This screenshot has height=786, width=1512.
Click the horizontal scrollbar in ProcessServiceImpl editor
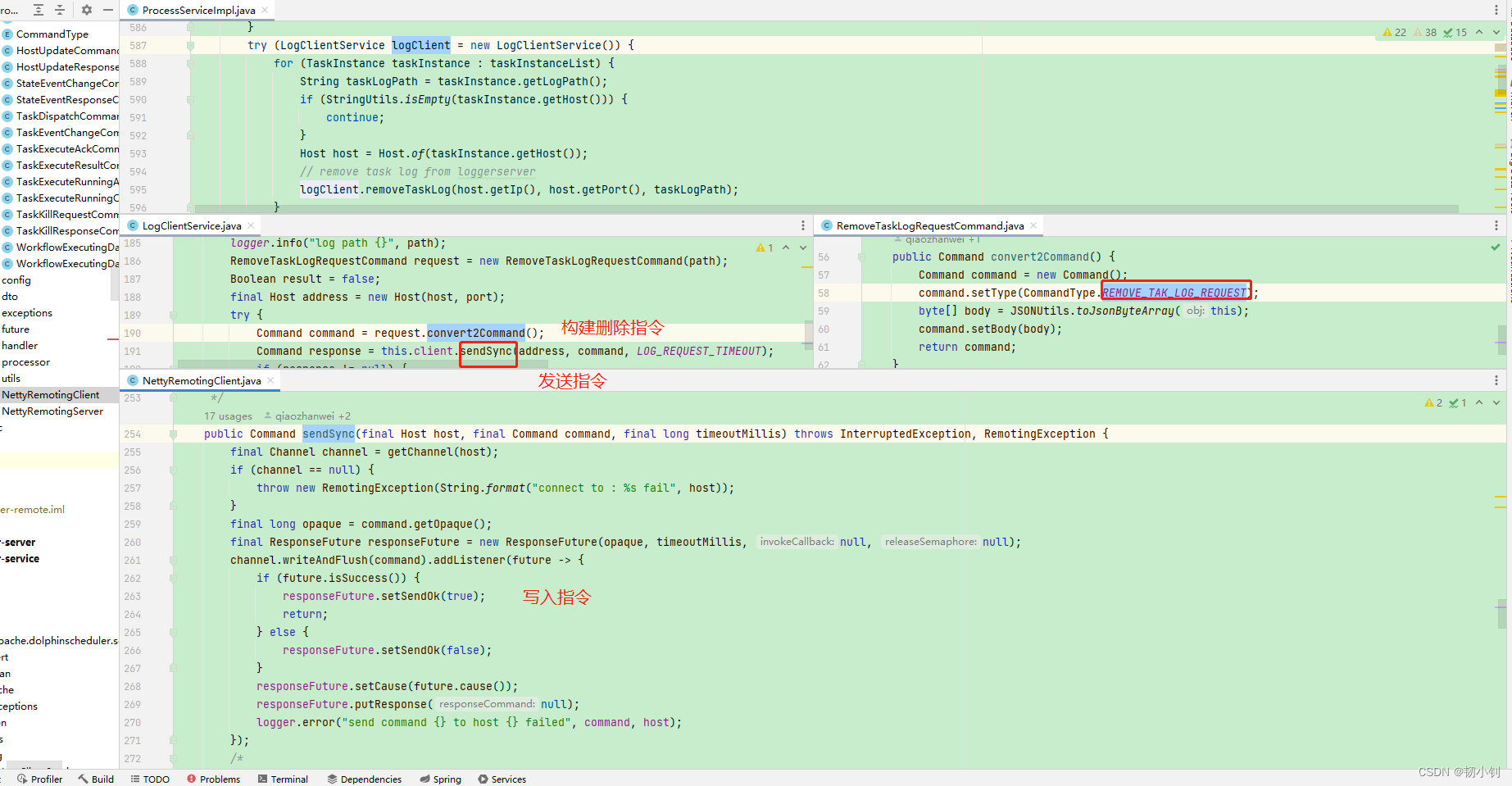pos(826,209)
